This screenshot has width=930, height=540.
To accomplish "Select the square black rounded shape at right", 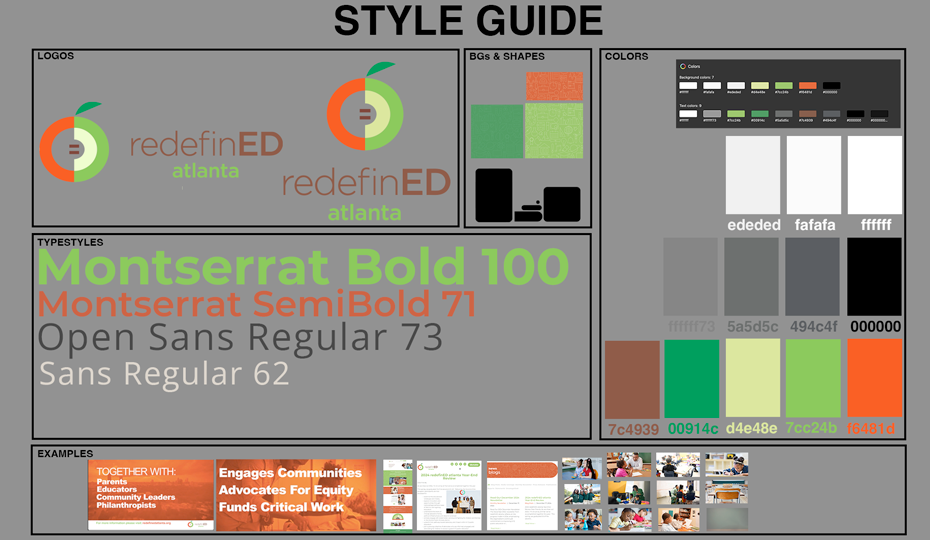I will [x=561, y=203].
